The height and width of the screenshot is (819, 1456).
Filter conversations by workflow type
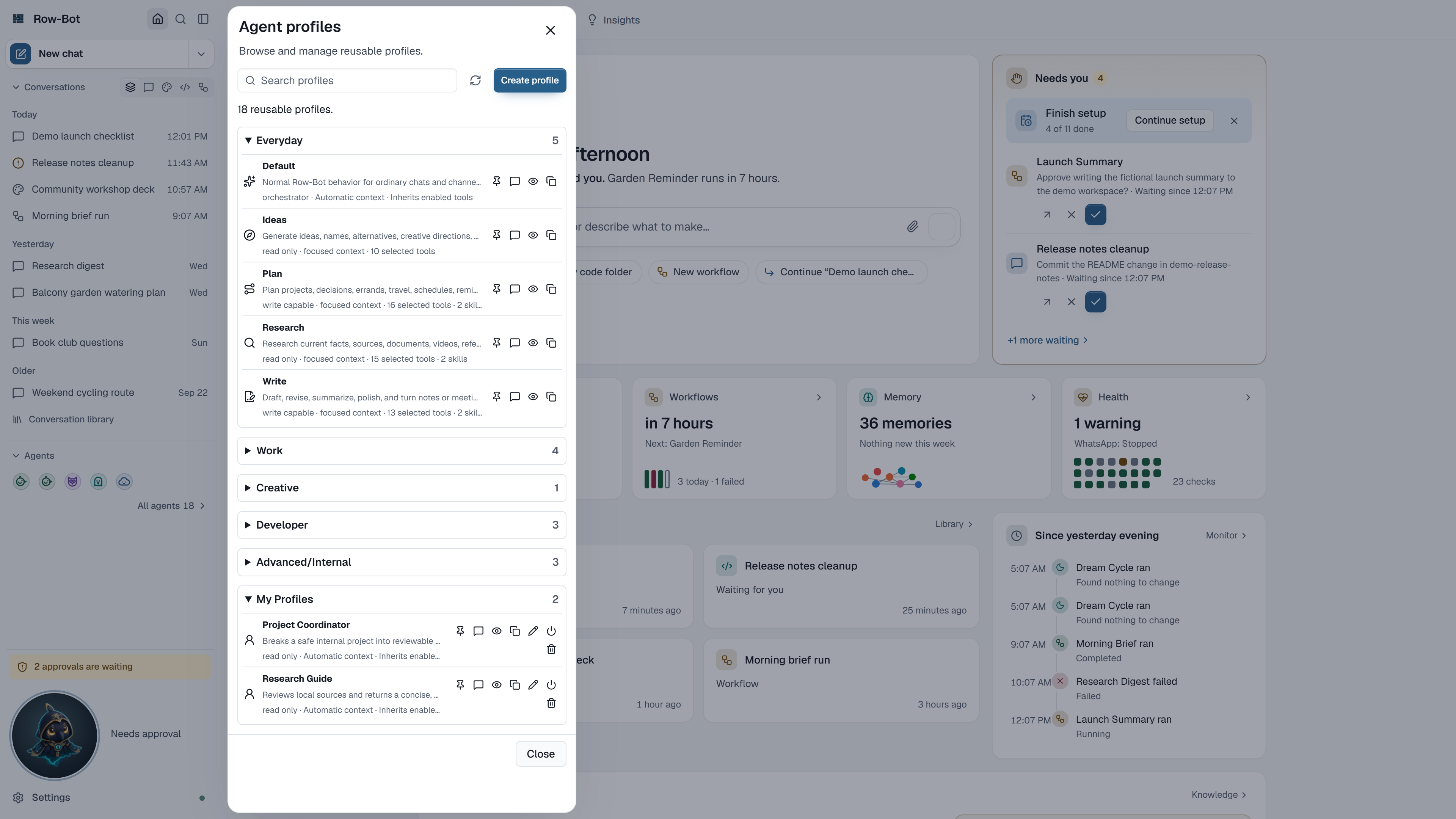[x=204, y=87]
